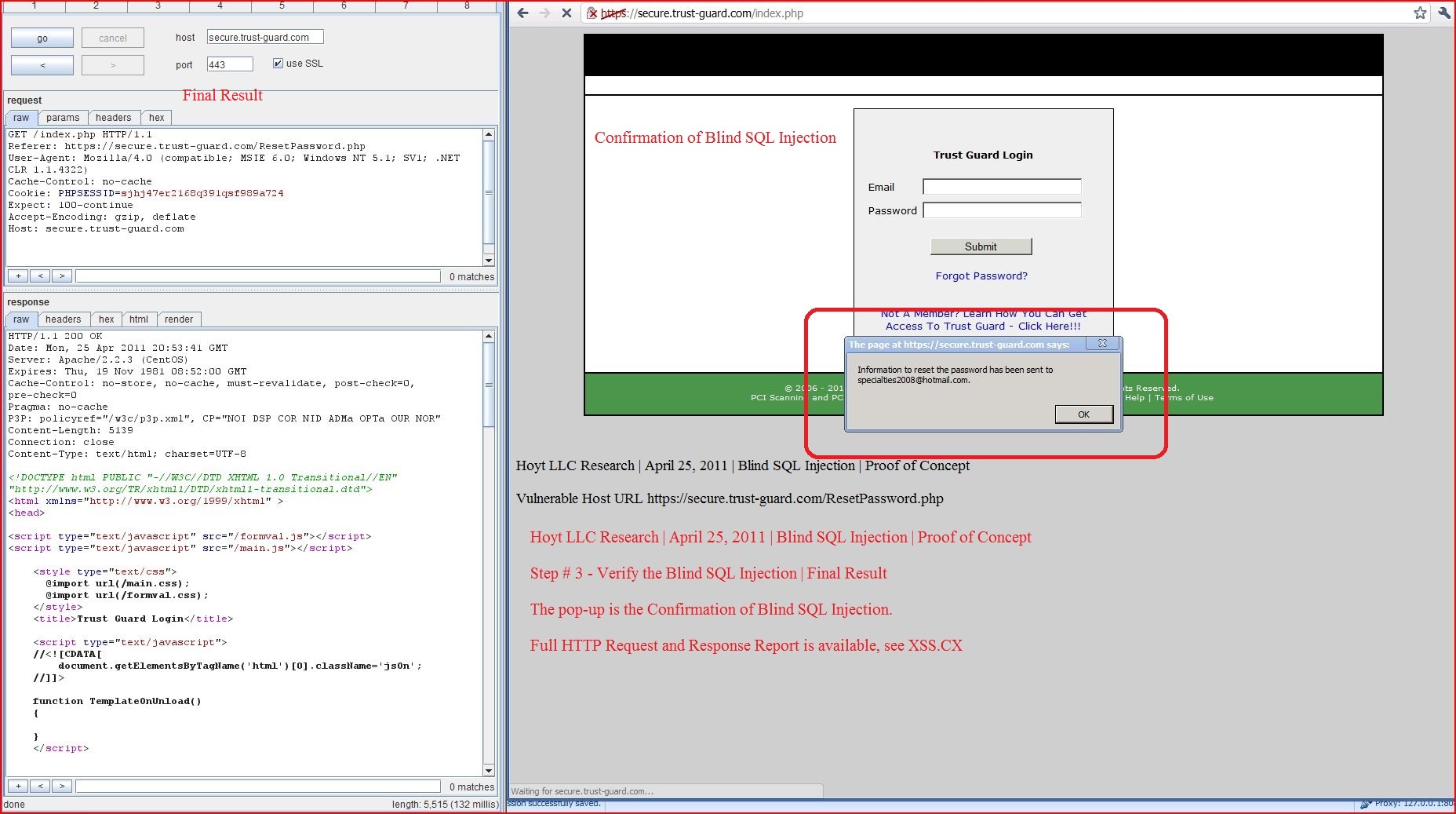Click request search previous match button
The width and height of the screenshot is (1456, 814).
tap(40, 276)
